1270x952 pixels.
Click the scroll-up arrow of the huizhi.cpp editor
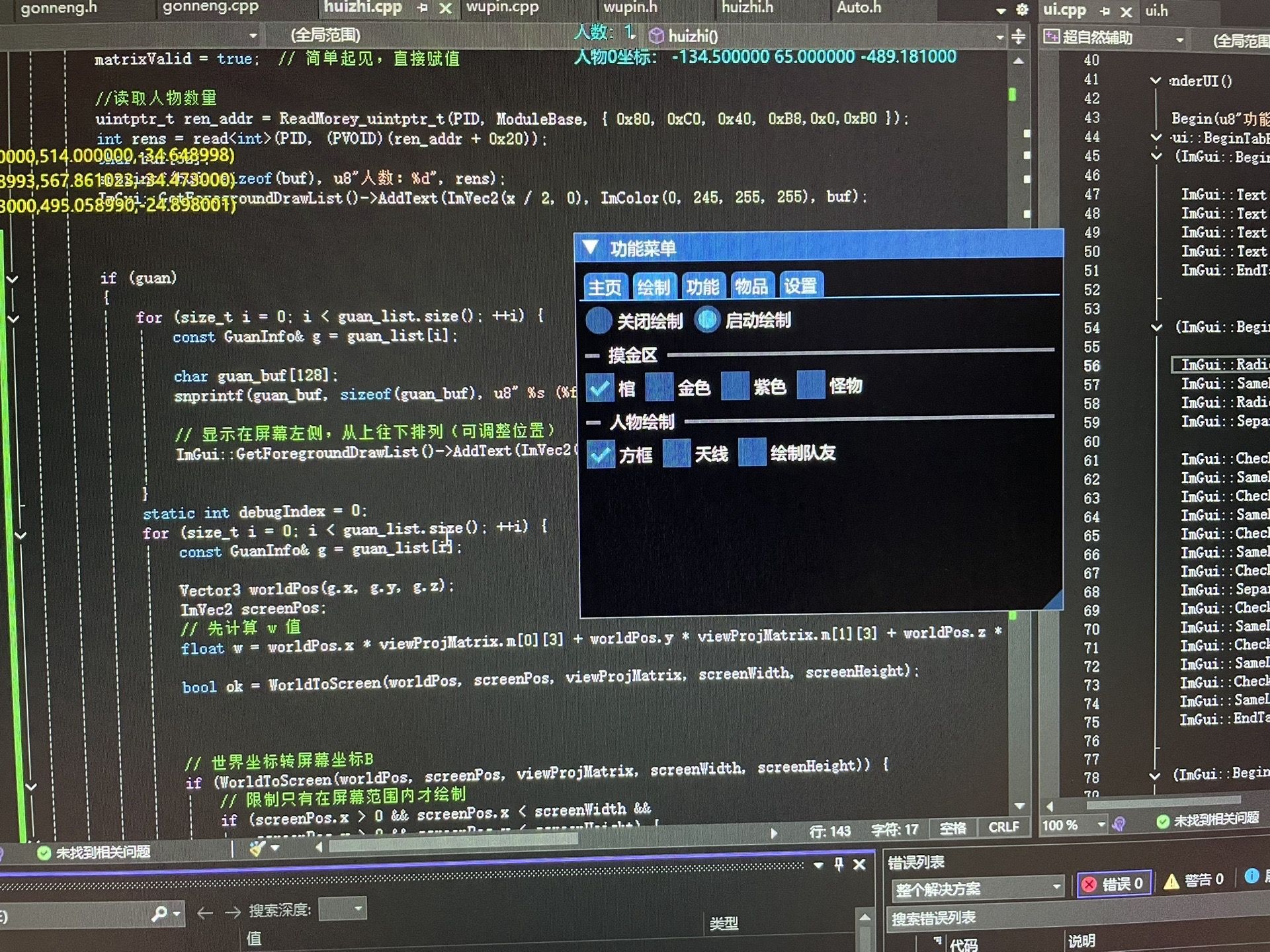1019,61
